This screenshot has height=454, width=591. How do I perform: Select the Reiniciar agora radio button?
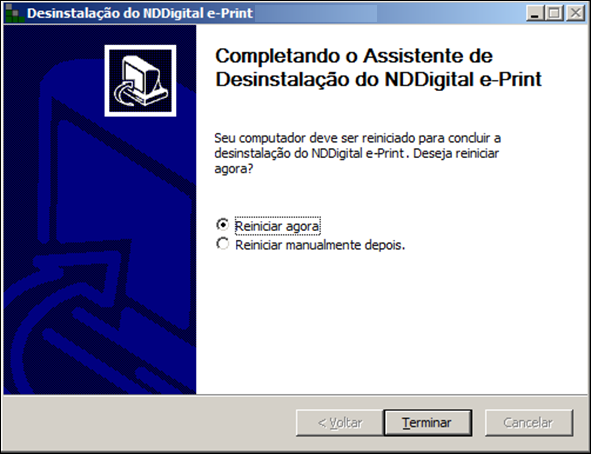point(222,225)
